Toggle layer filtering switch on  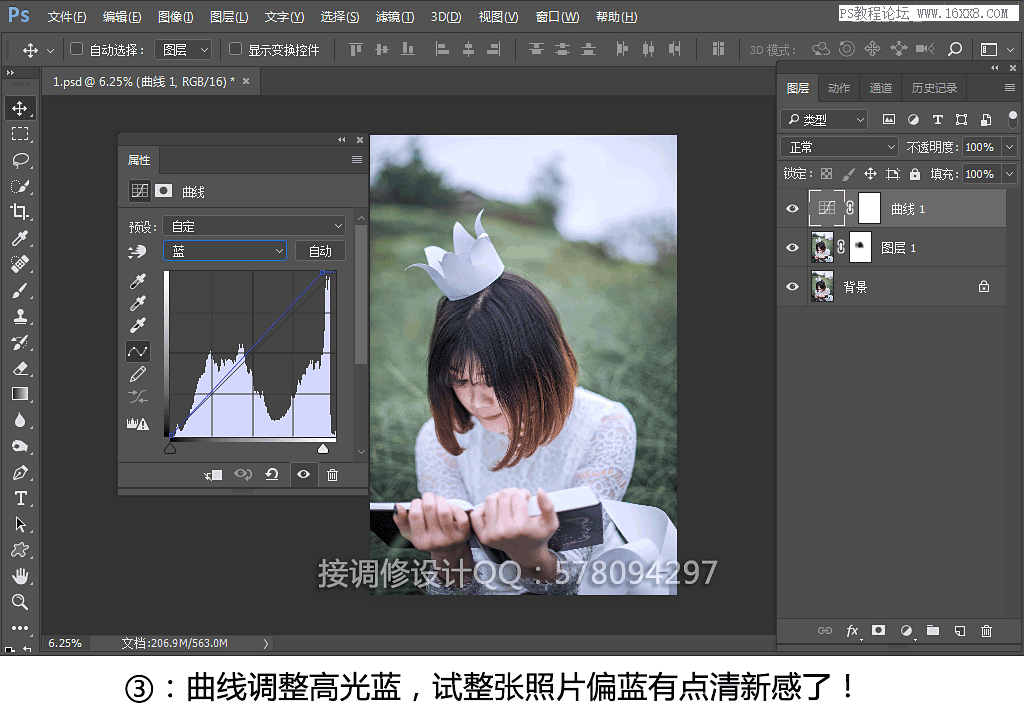coord(1013,118)
